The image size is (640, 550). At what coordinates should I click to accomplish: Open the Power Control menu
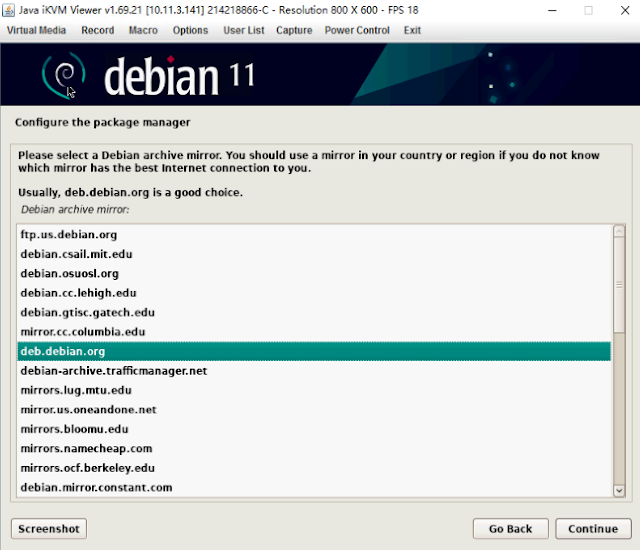357,30
